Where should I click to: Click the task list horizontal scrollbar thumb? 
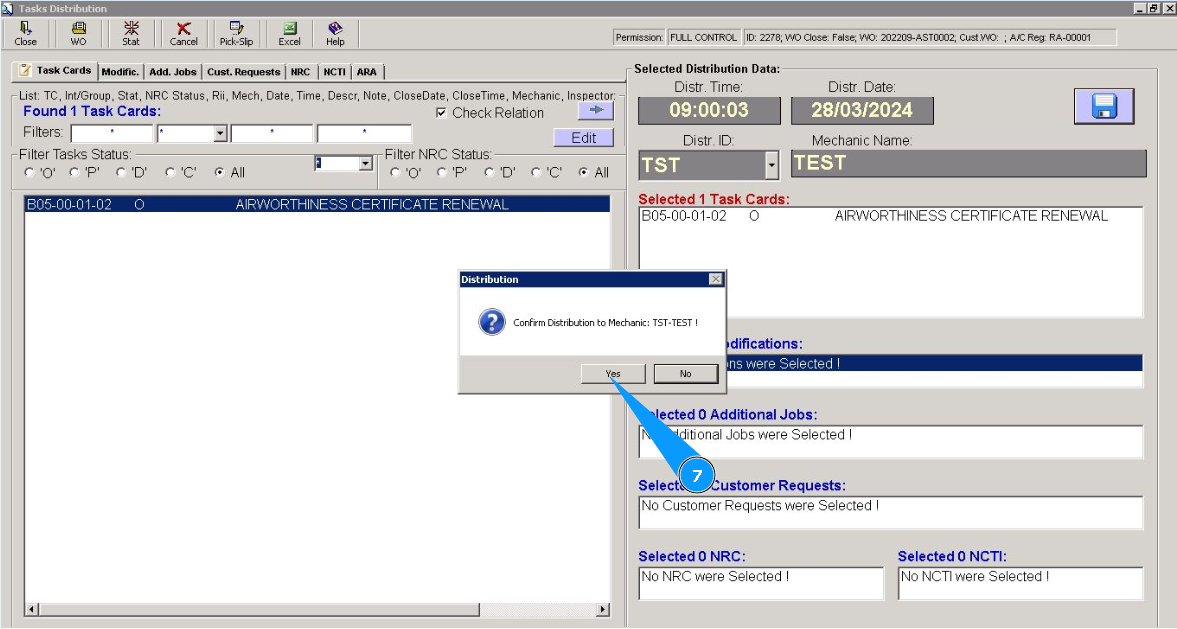click(258, 609)
